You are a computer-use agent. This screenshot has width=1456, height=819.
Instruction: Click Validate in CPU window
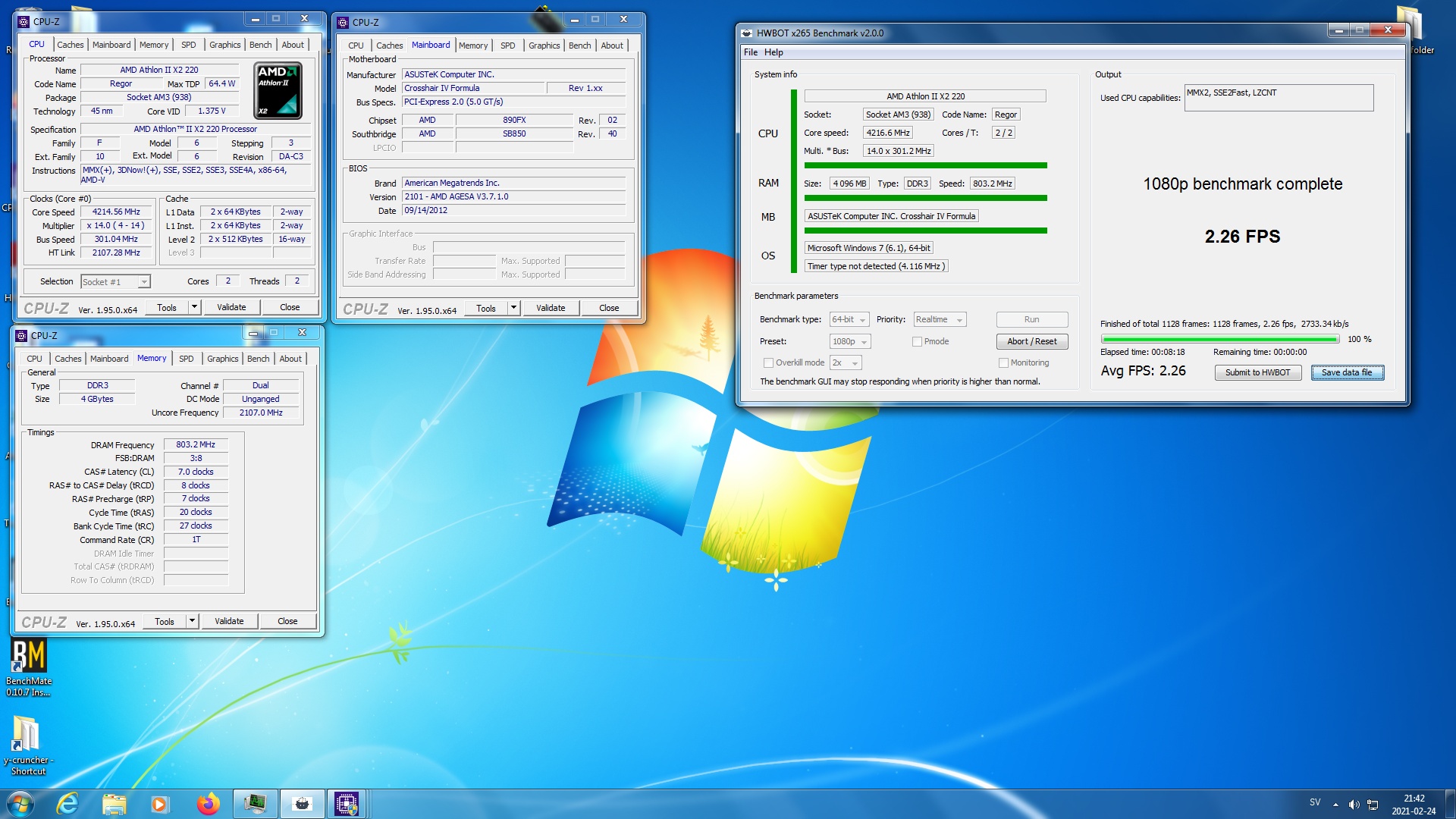[231, 307]
